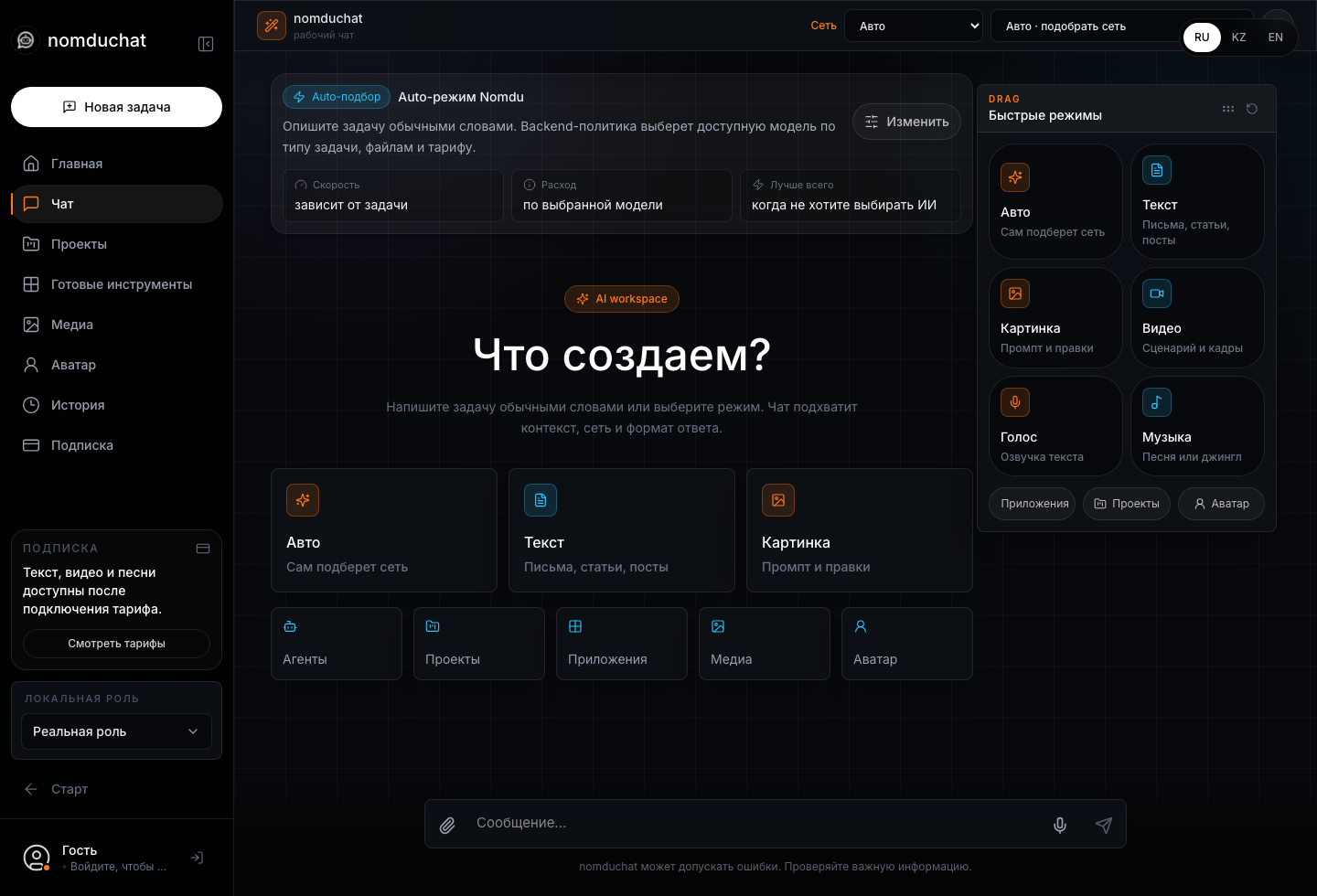1317x896 pixels.
Task: Click the Изменить button
Action: (x=906, y=122)
